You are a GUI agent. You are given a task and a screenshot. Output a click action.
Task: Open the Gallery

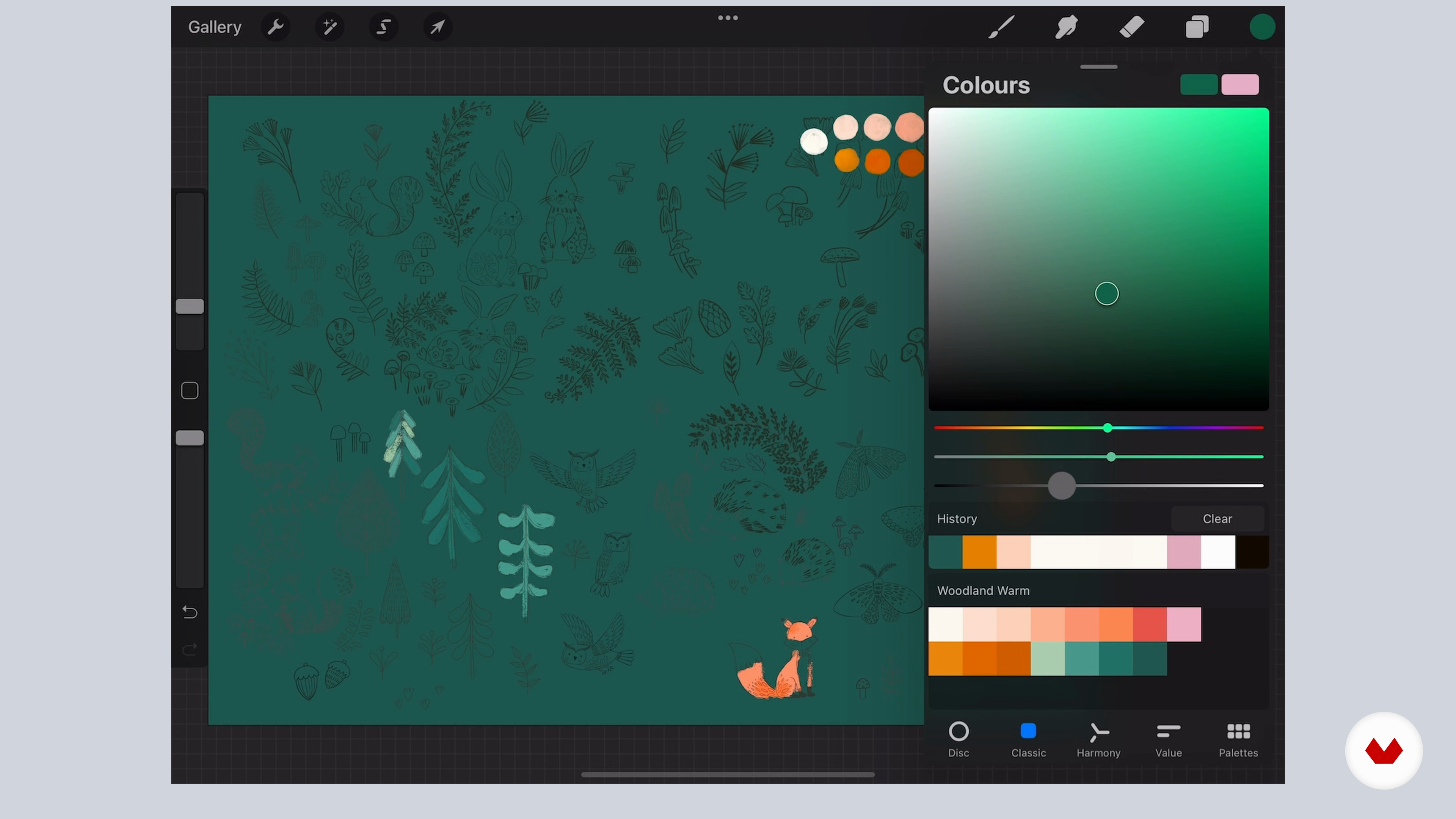coord(215,27)
